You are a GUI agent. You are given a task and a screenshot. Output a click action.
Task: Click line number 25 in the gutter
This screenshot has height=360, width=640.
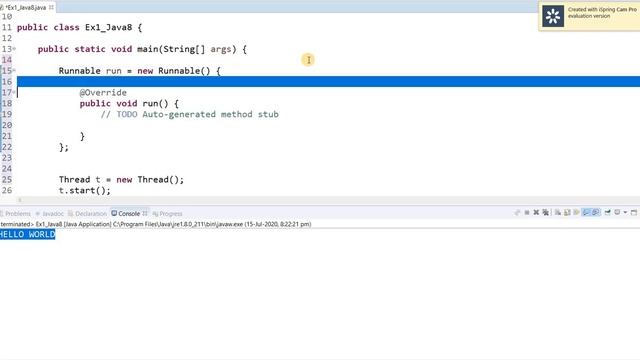7,180
